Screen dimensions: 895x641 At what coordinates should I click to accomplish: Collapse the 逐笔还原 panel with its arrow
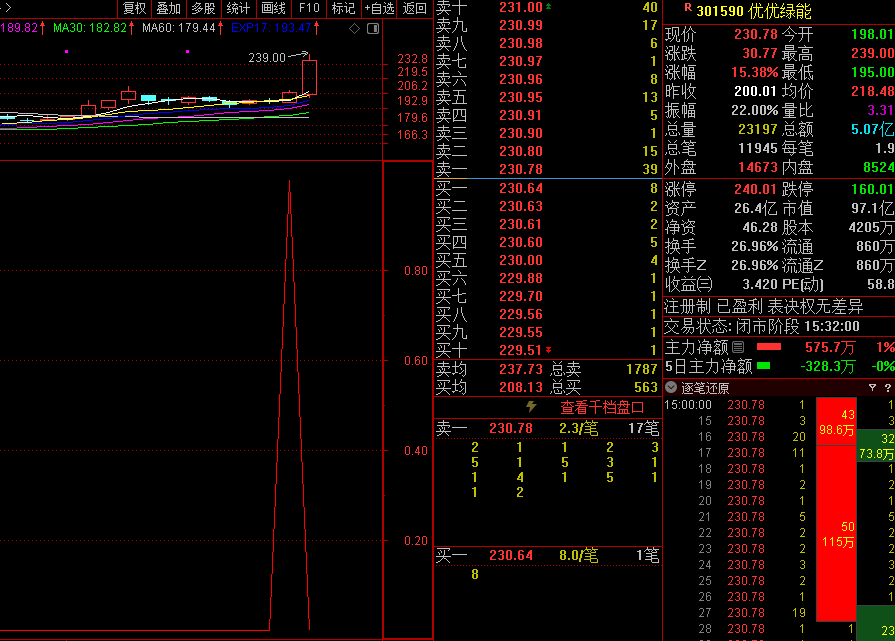click(672, 388)
